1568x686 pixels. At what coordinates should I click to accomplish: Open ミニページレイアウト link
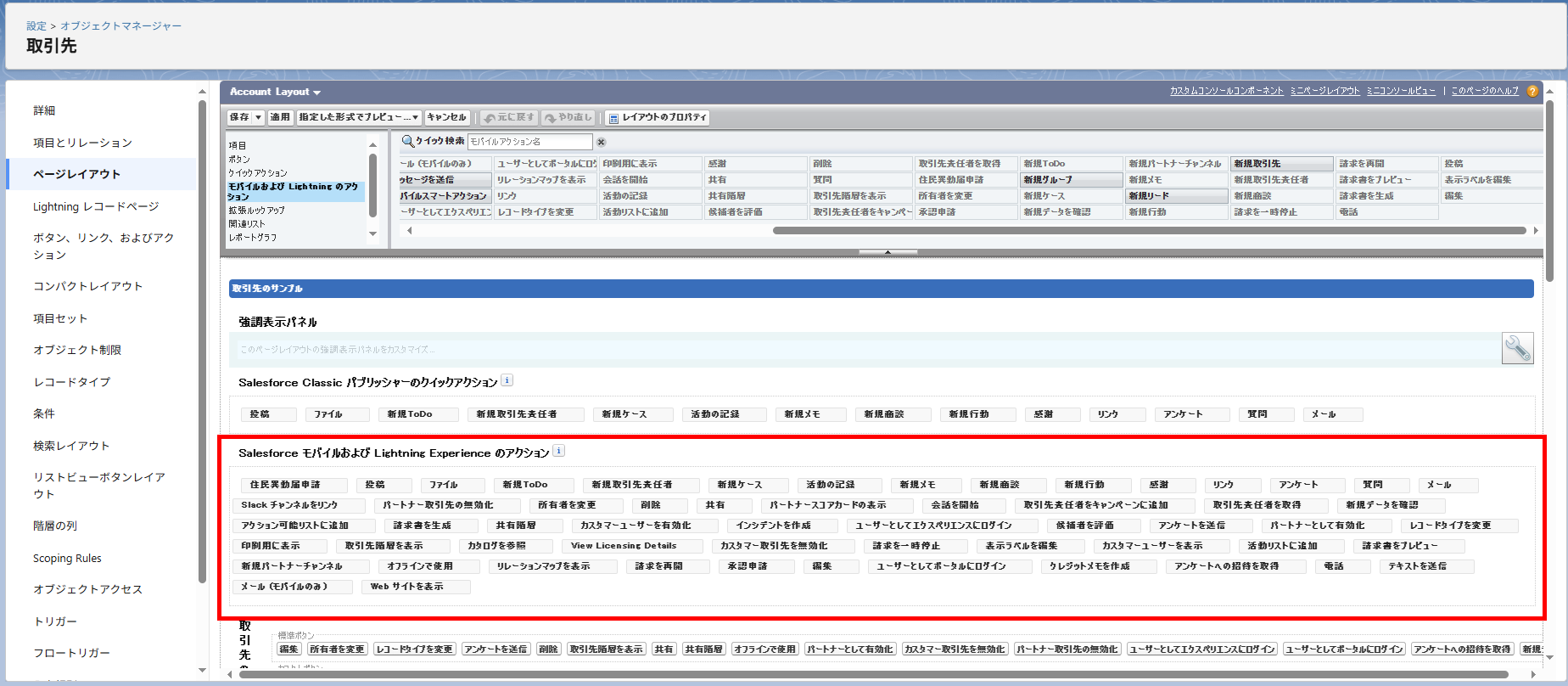click(x=1324, y=91)
